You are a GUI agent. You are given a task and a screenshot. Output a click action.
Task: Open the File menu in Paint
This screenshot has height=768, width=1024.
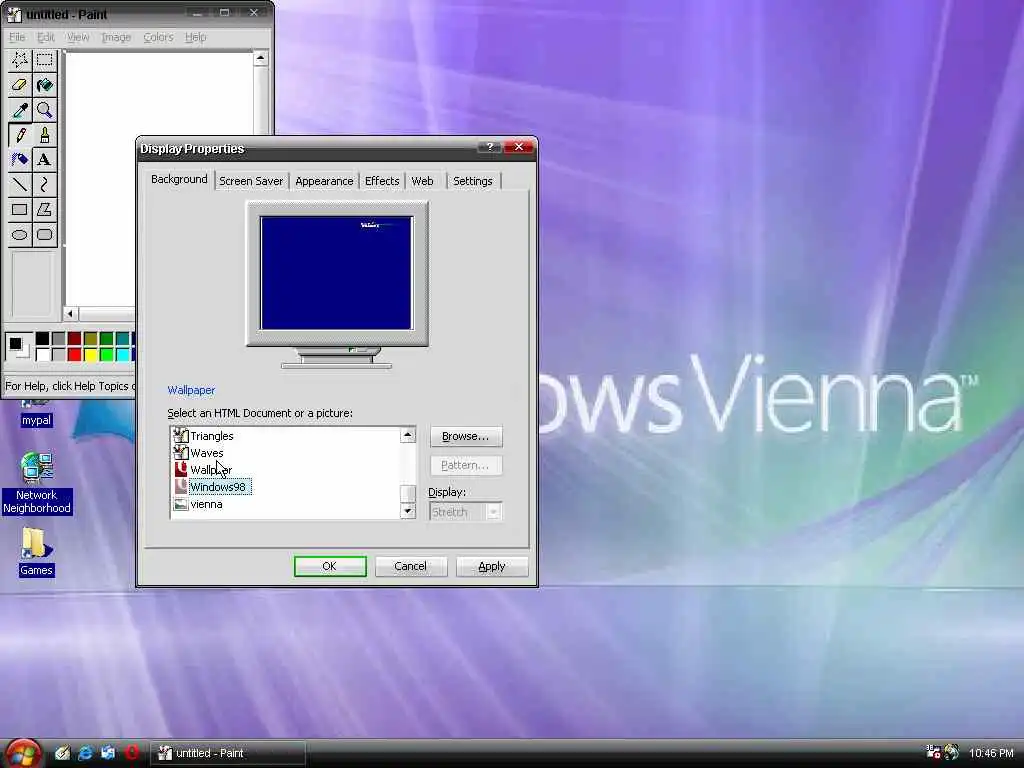[17, 37]
